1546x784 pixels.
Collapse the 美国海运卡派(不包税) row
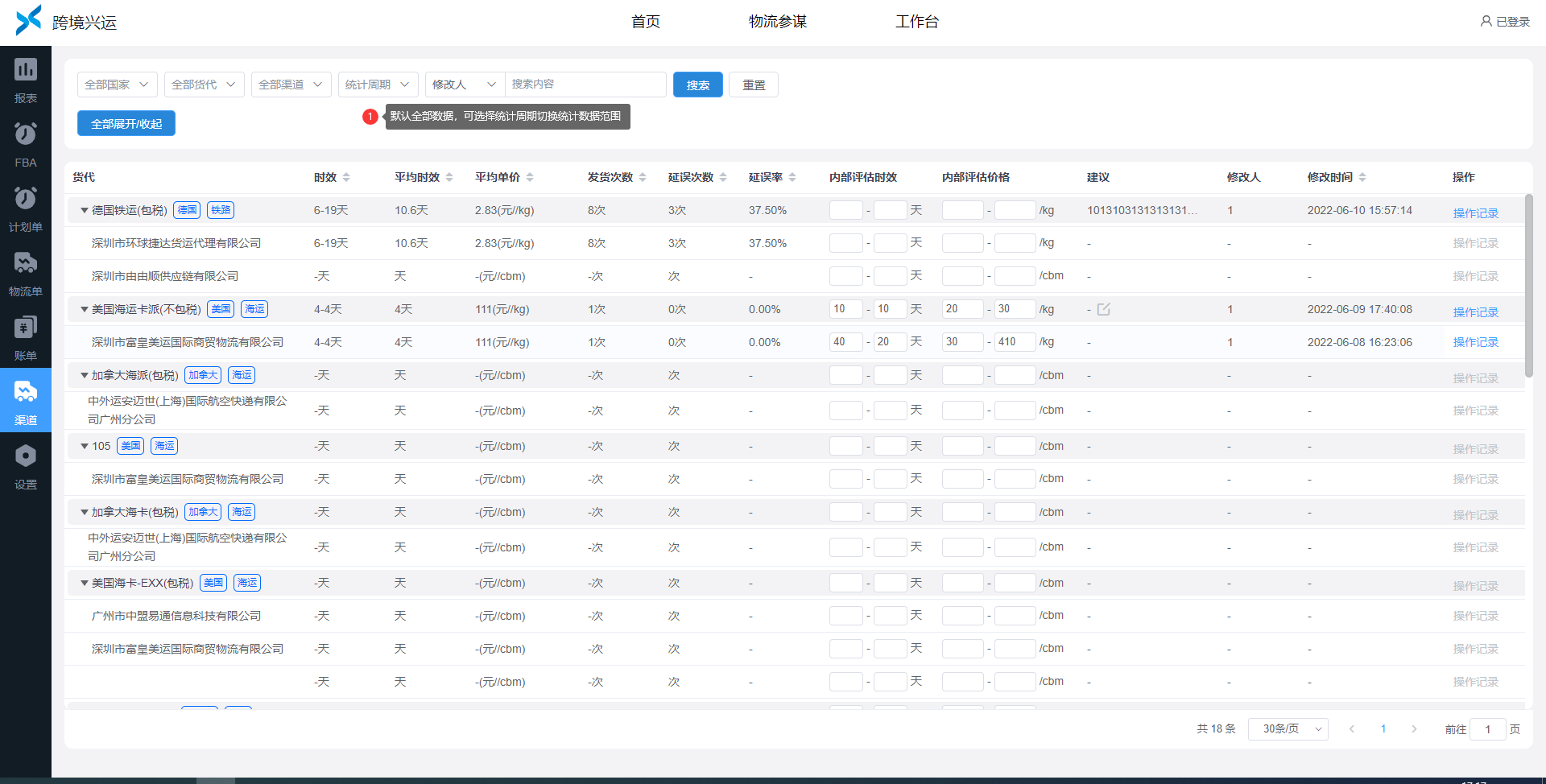[x=84, y=309]
